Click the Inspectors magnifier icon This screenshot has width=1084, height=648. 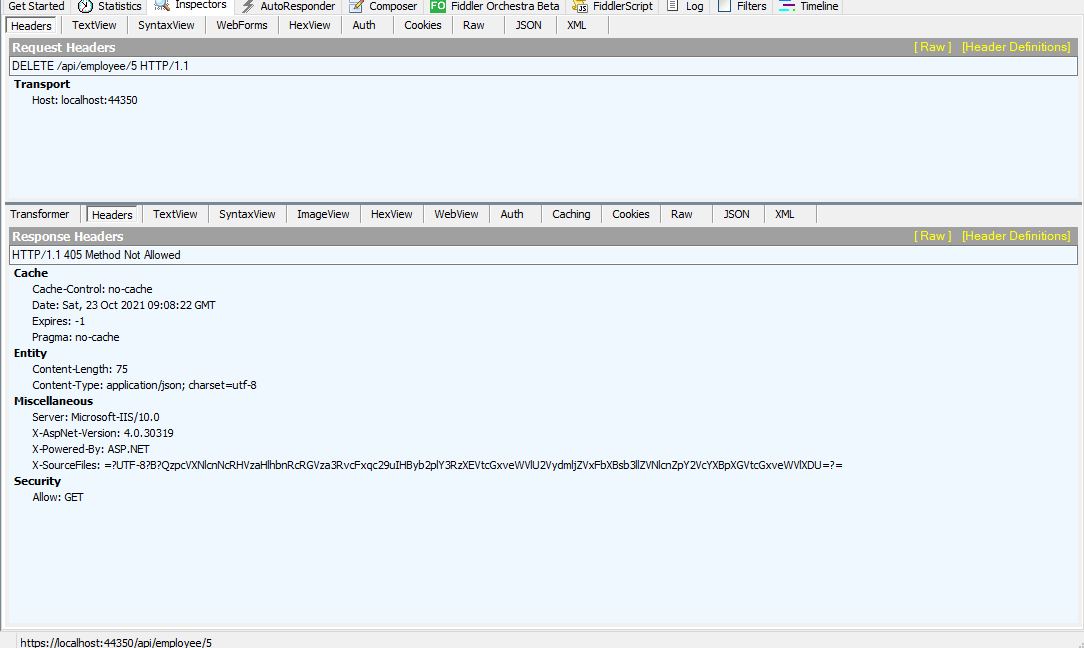coord(162,6)
